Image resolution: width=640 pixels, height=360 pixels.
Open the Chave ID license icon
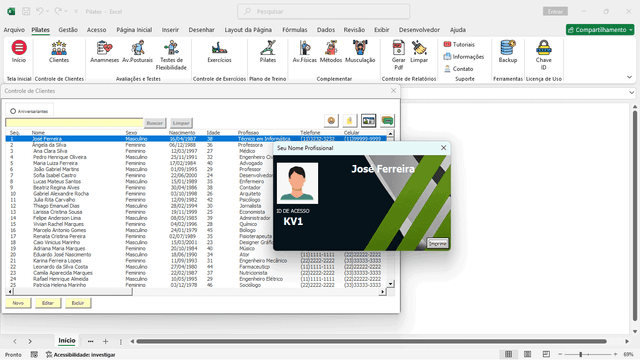point(544,55)
